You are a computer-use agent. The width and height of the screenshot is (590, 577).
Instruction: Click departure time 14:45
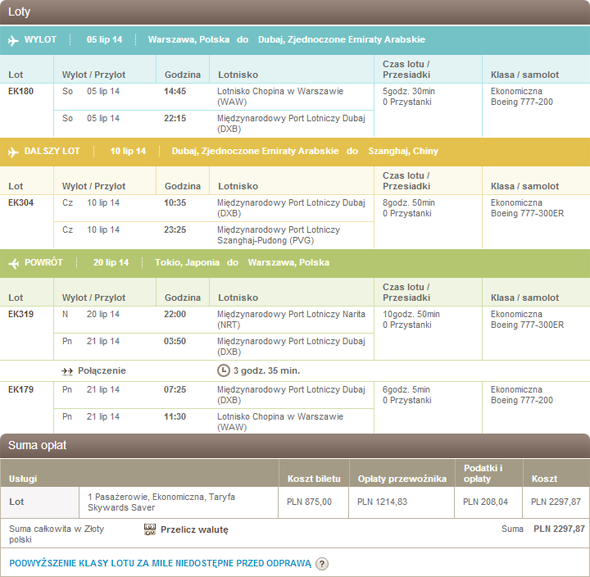point(175,91)
